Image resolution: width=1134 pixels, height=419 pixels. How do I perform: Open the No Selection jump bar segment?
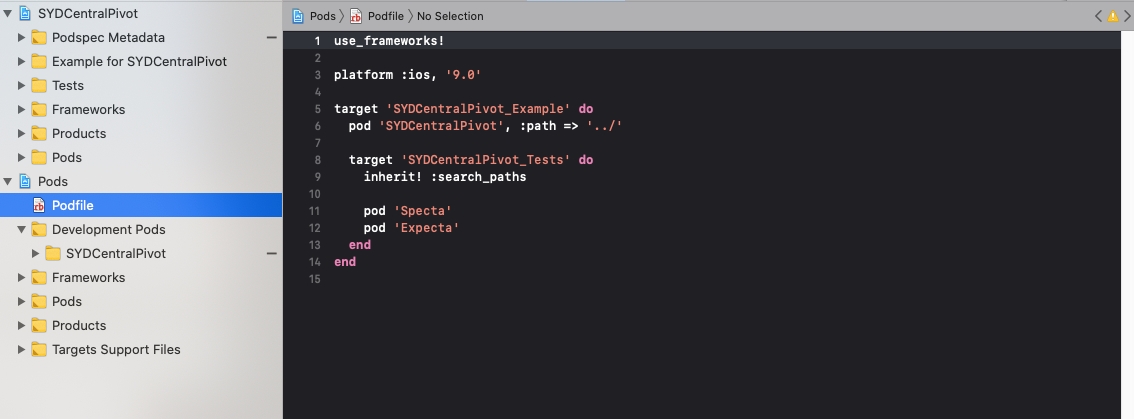pos(450,16)
